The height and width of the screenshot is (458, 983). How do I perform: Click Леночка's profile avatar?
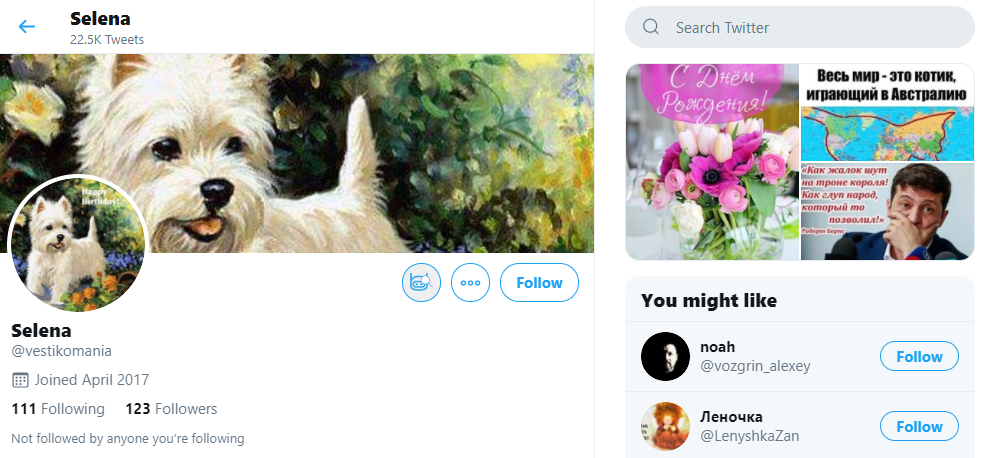point(665,427)
